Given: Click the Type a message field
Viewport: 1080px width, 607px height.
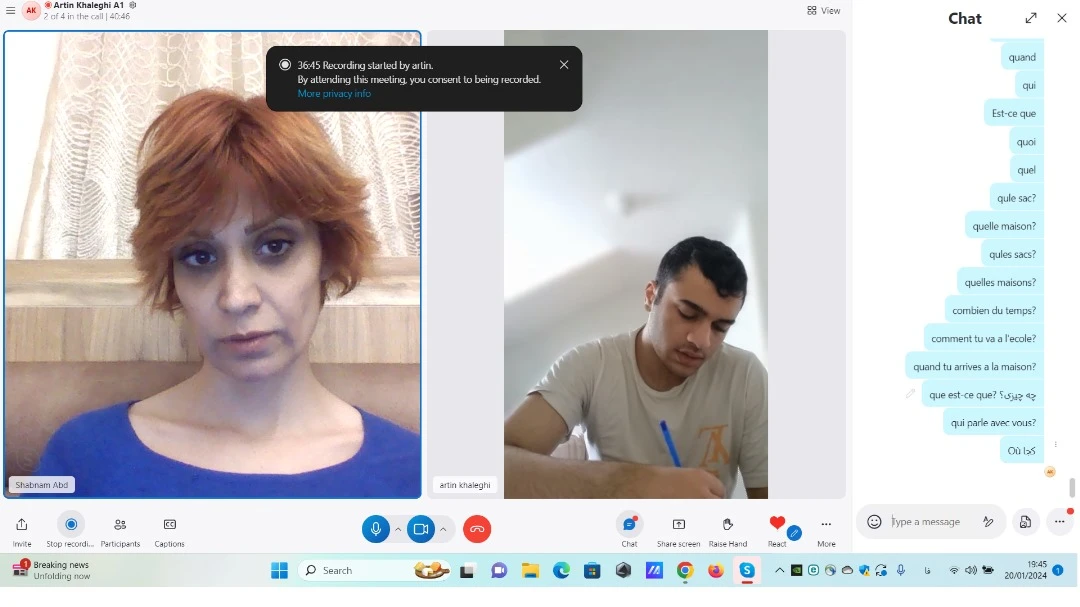Looking at the screenshot, I should [930, 522].
